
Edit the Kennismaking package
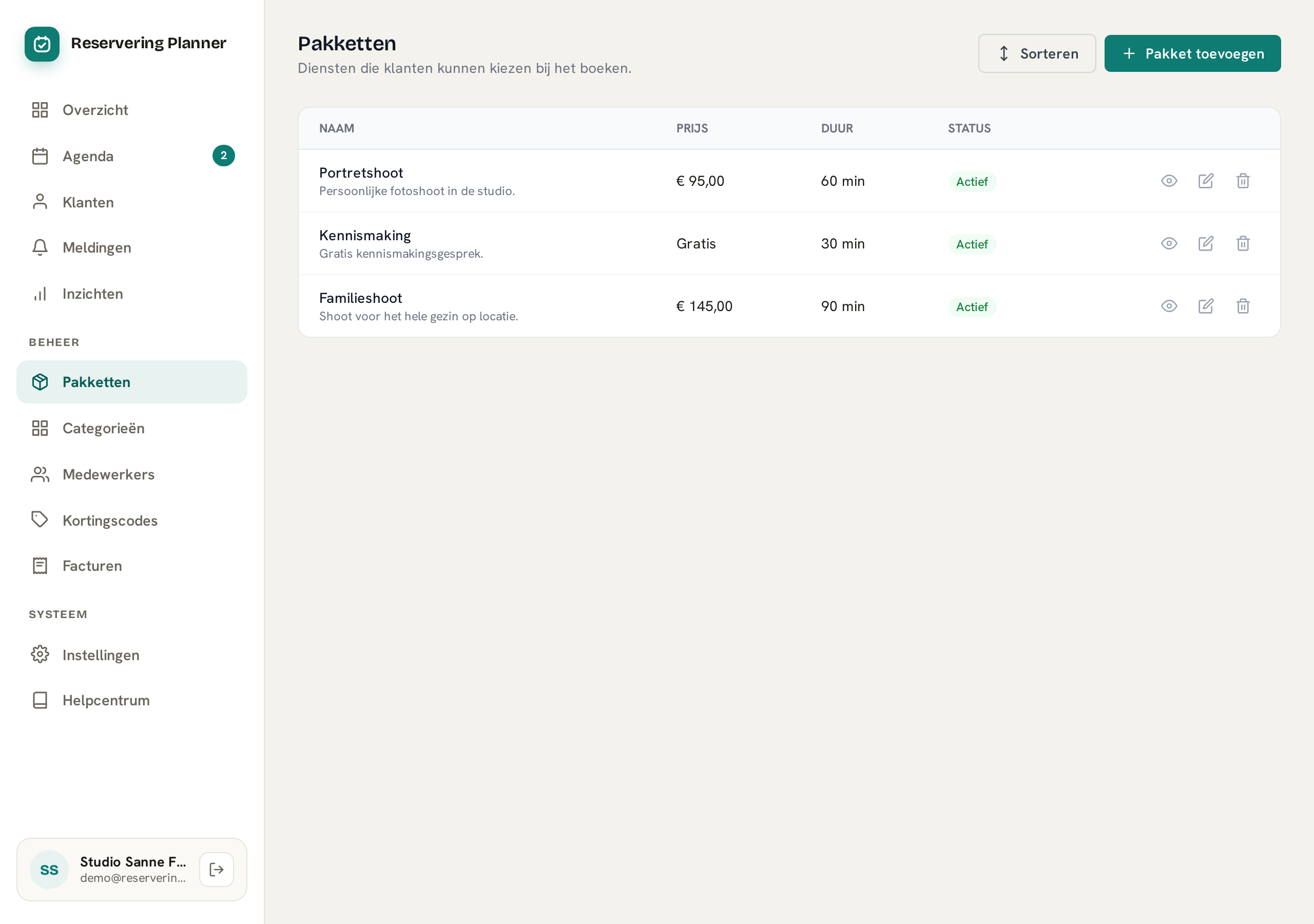point(1206,243)
